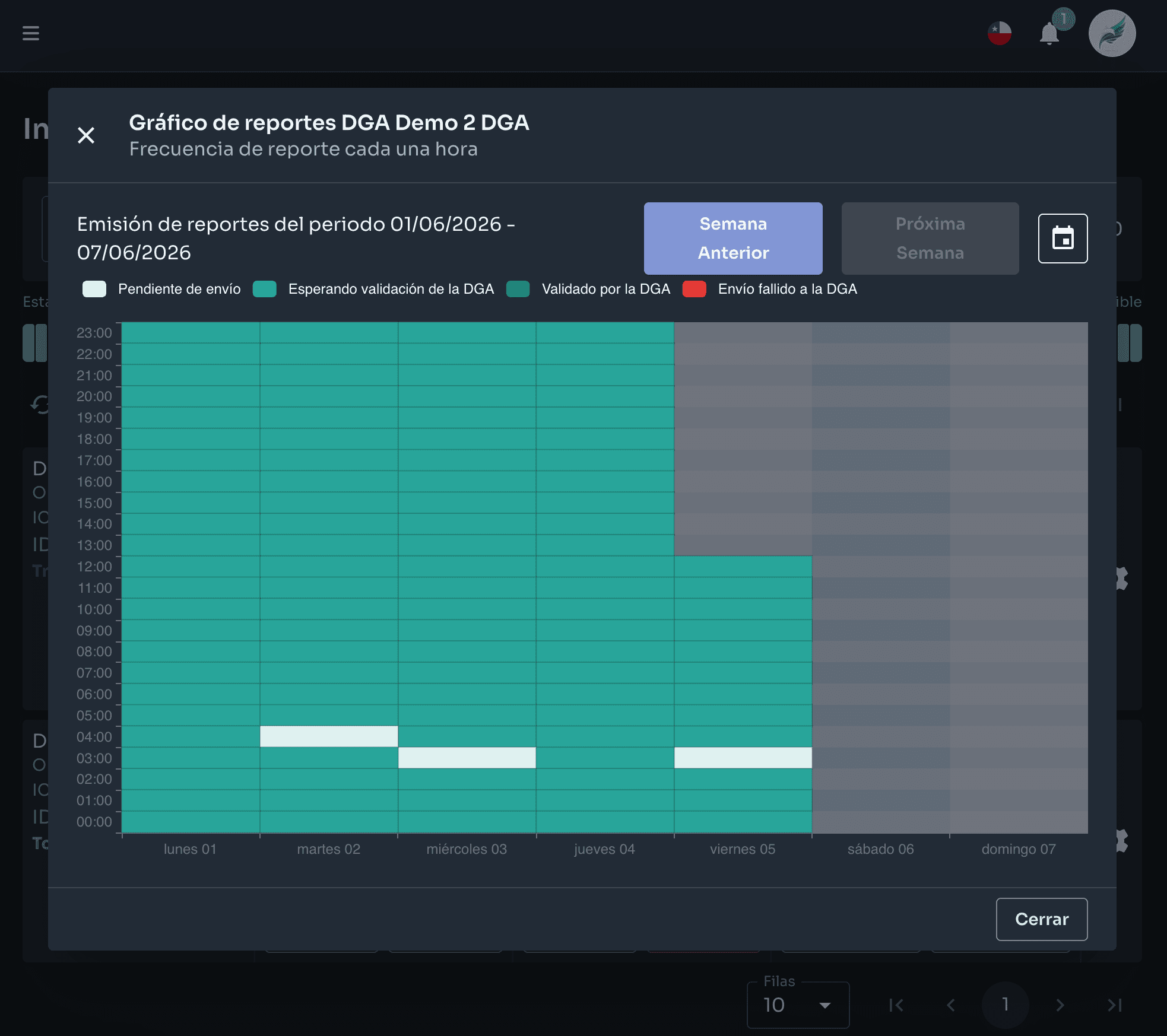Select page 1 in pagination

(1006, 1005)
